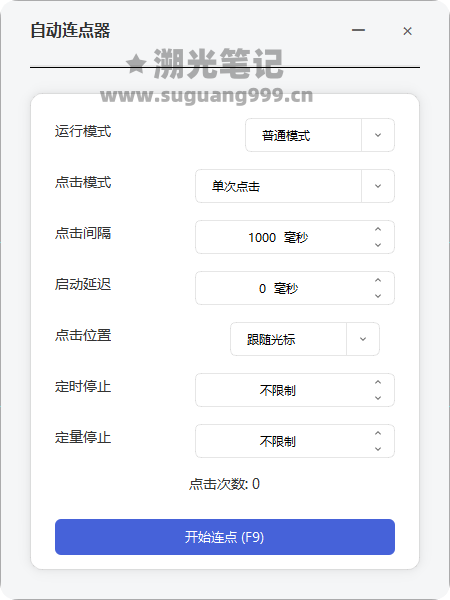The image size is (450, 600).
Task: Decrease the 定量停止 value with down arrow
Action: (378, 449)
